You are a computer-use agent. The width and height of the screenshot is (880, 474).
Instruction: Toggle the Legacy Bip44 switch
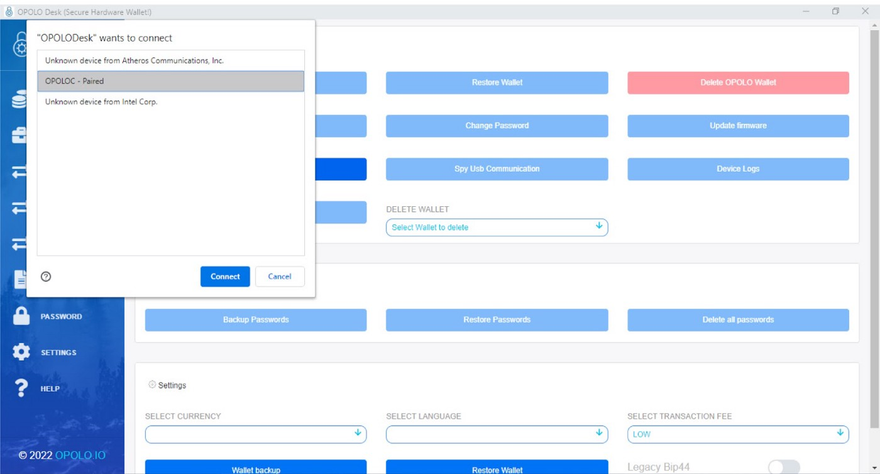pos(783,467)
